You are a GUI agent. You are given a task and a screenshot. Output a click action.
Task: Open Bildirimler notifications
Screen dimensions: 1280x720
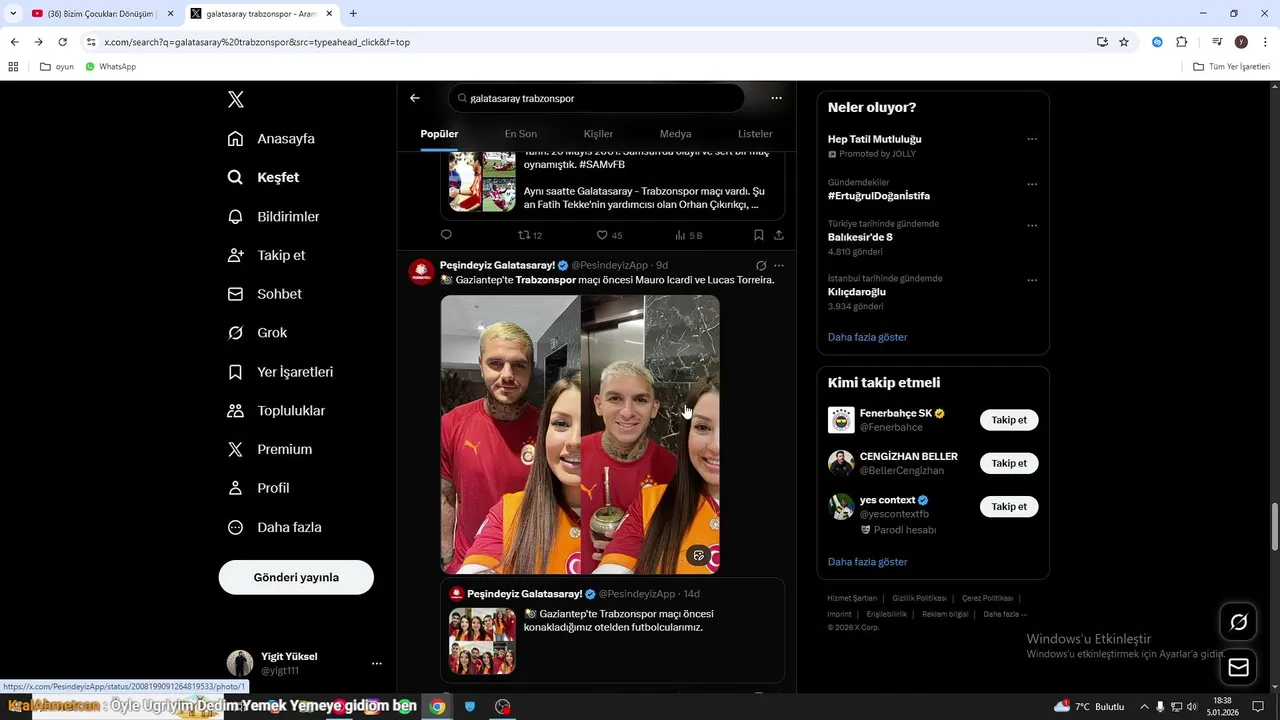pyautogui.click(x=273, y=216)
